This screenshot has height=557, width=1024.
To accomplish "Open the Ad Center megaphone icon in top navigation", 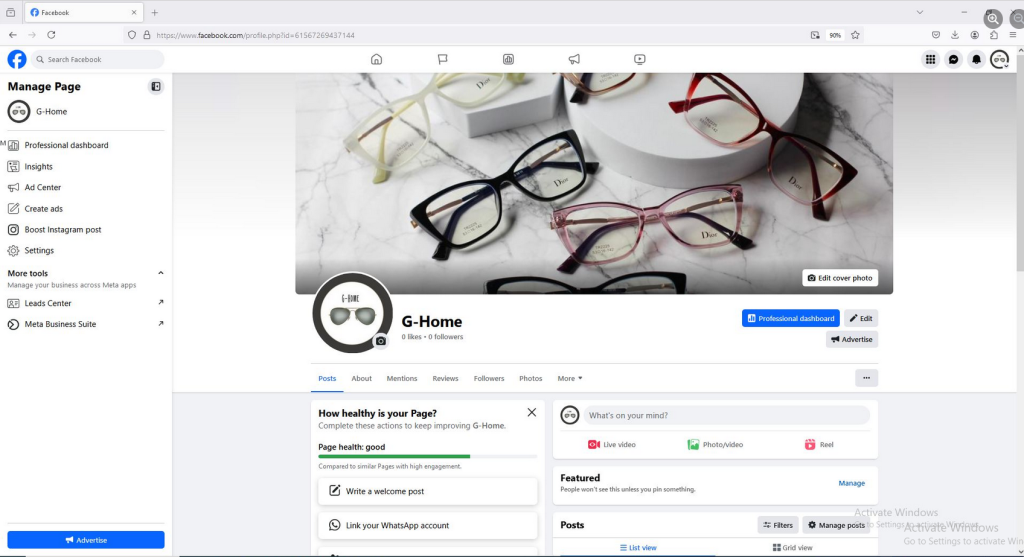I will click(x=574, y=59).
